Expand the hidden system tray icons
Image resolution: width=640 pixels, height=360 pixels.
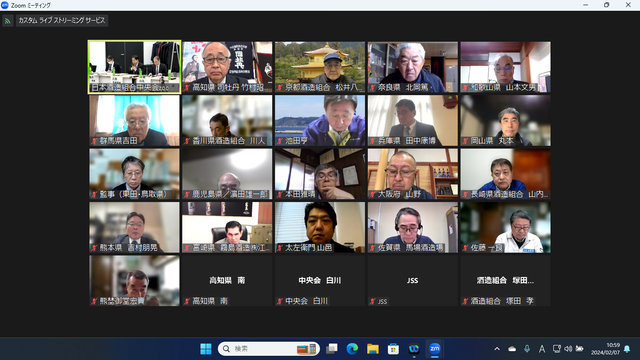pyautogui.click(x=497, y=349)
